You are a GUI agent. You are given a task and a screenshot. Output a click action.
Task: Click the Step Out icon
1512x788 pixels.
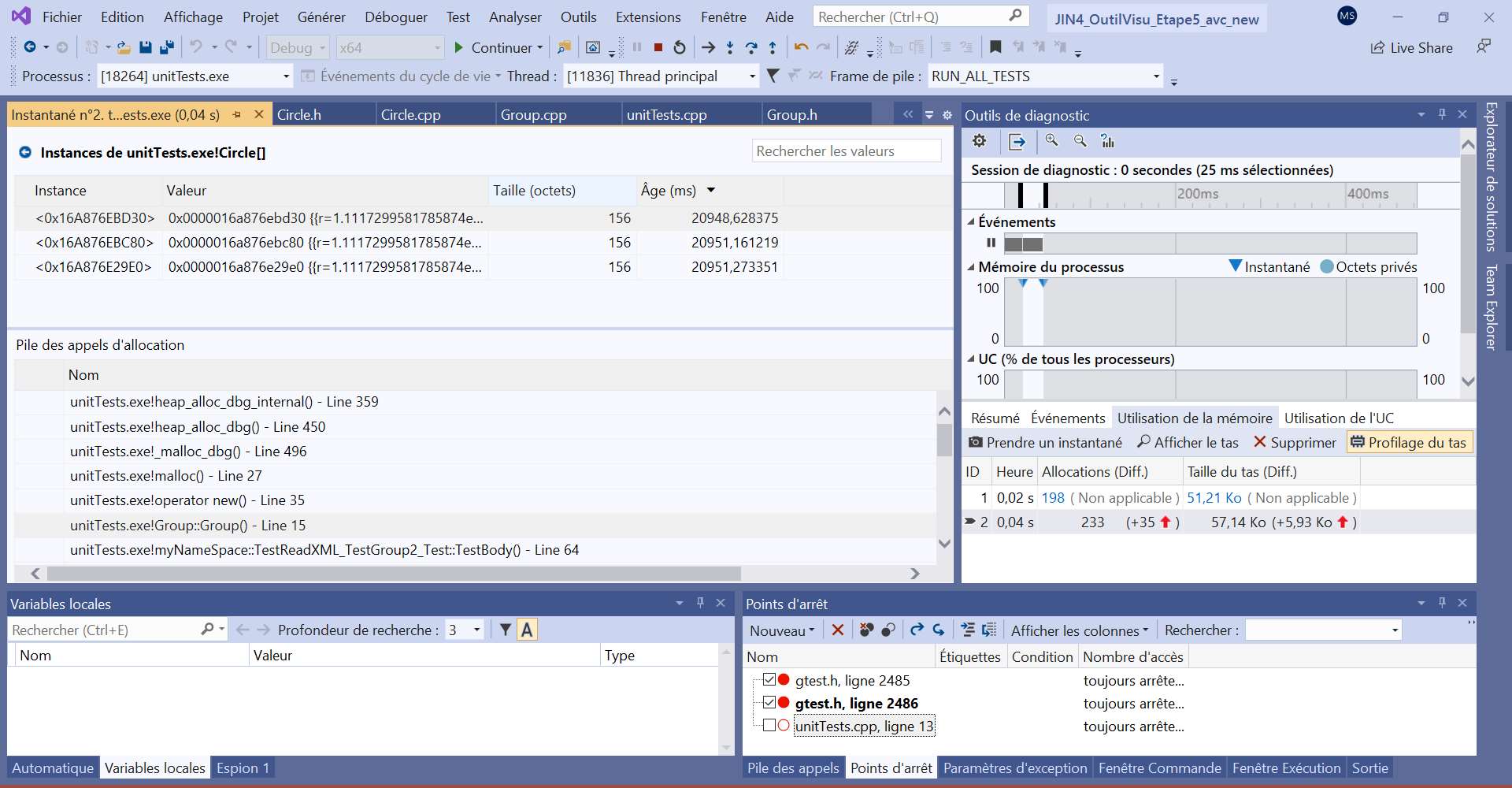coord(773,47)
